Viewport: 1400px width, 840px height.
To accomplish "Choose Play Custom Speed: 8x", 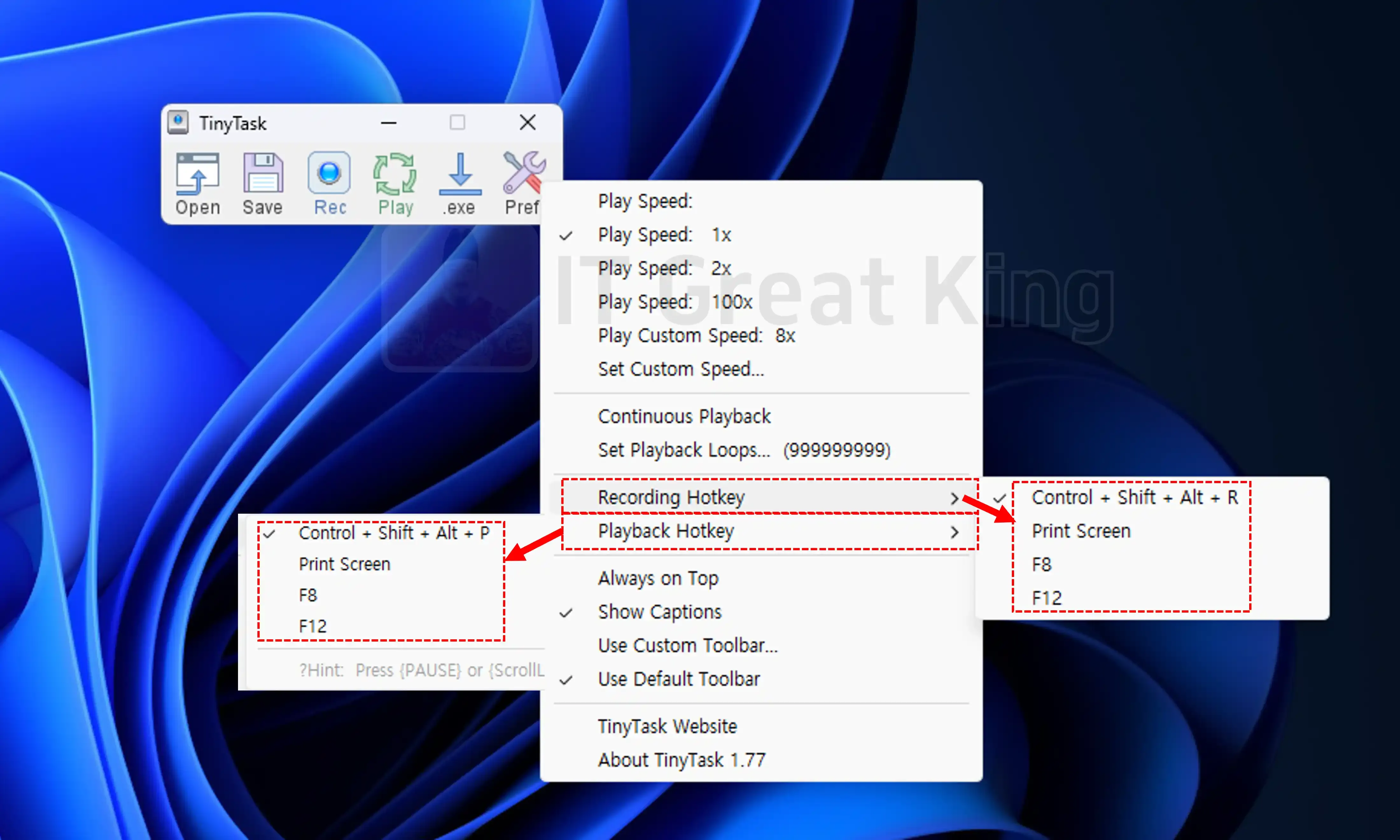I will tap(761, 335).
